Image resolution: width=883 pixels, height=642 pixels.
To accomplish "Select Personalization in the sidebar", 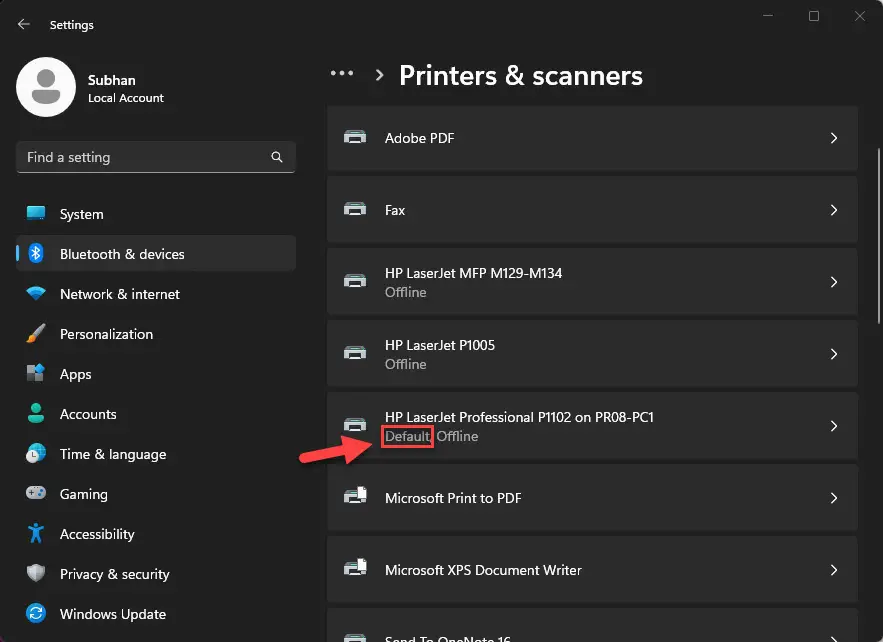I will point(106,334).
